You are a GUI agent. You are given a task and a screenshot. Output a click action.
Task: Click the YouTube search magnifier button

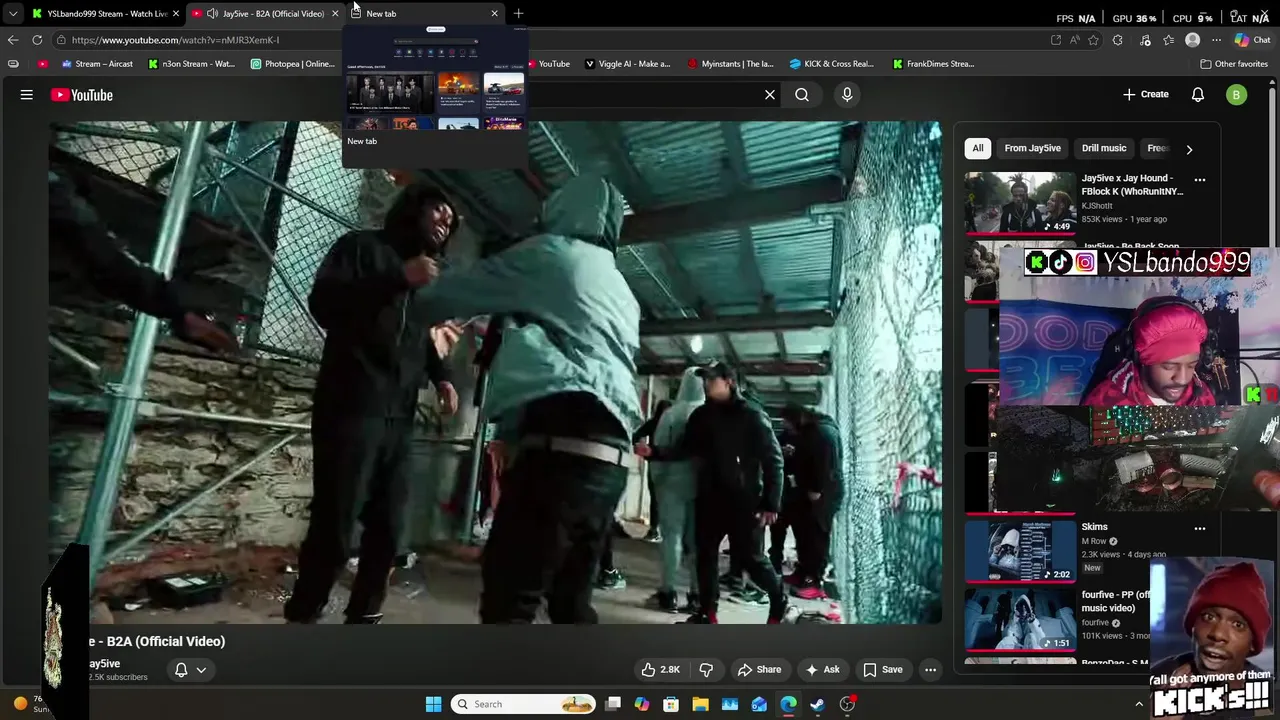click(802, 95)
